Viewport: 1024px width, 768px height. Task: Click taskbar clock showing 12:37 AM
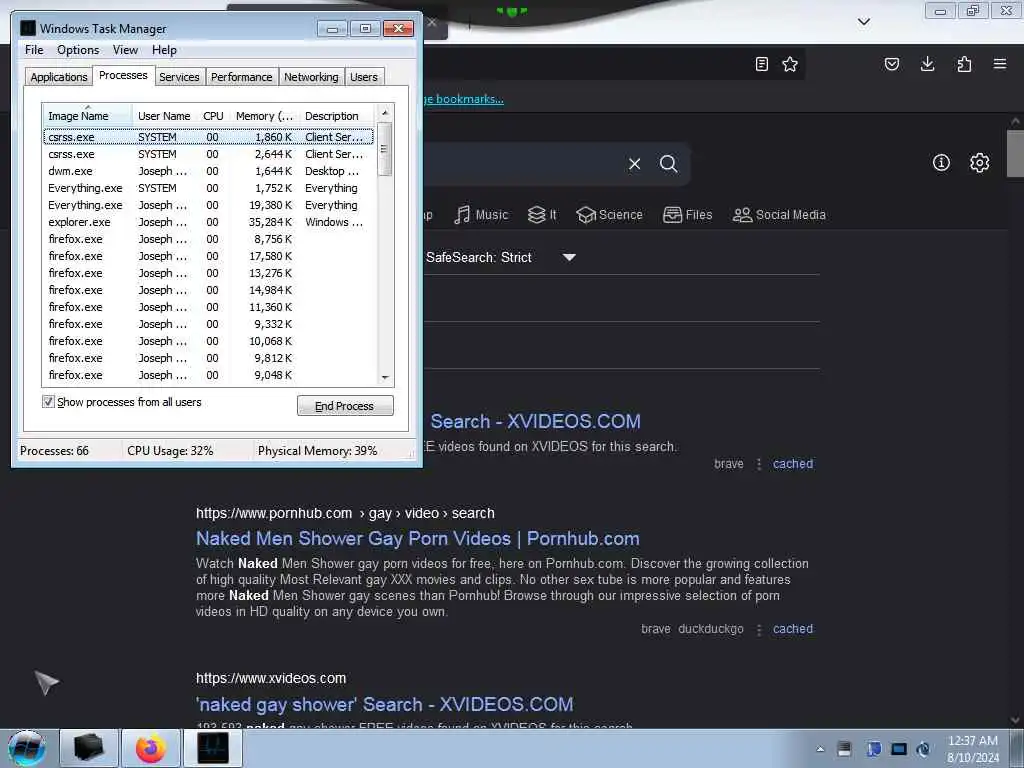(972, 749)
